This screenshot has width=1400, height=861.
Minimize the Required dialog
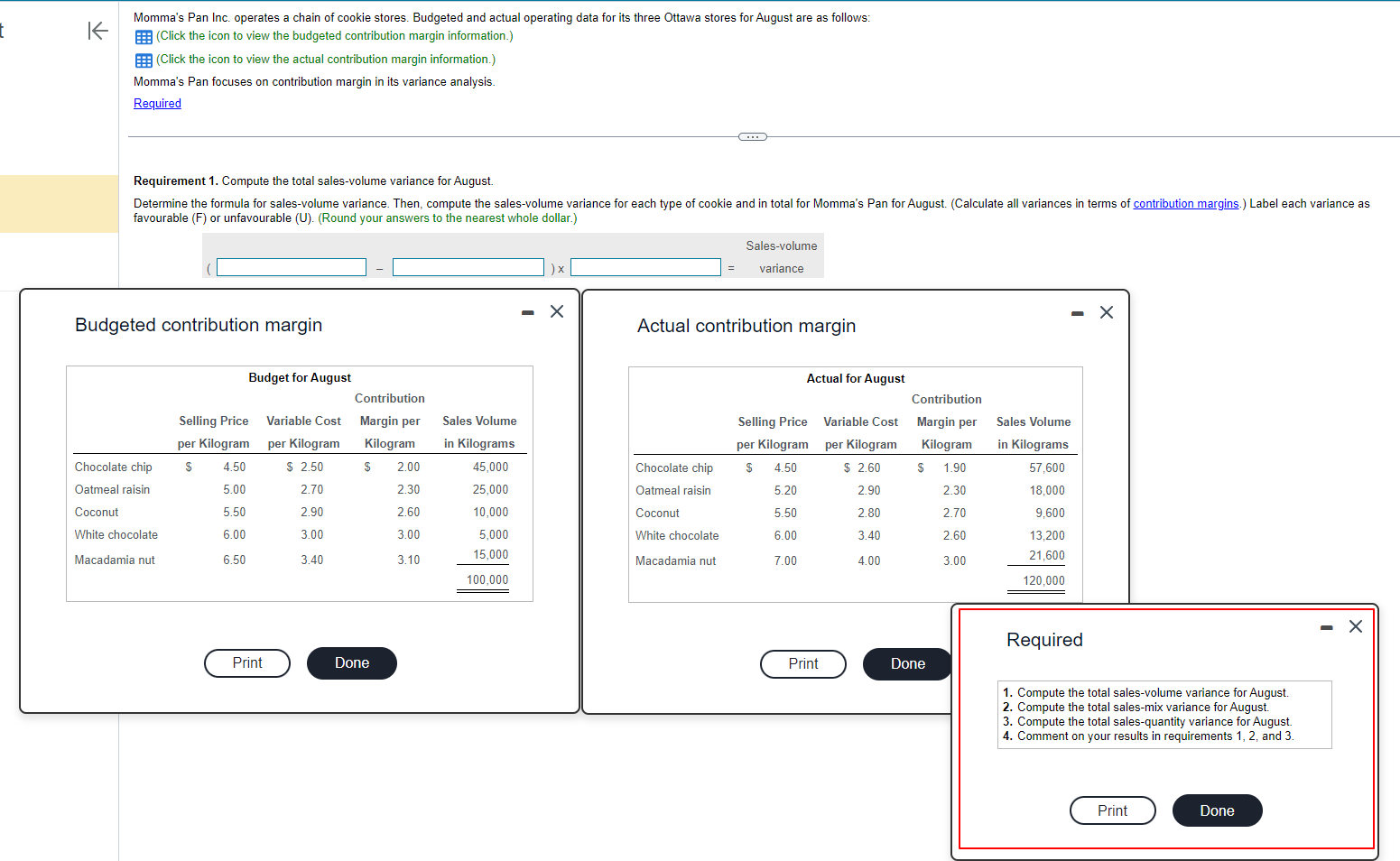pos(1326,627)
